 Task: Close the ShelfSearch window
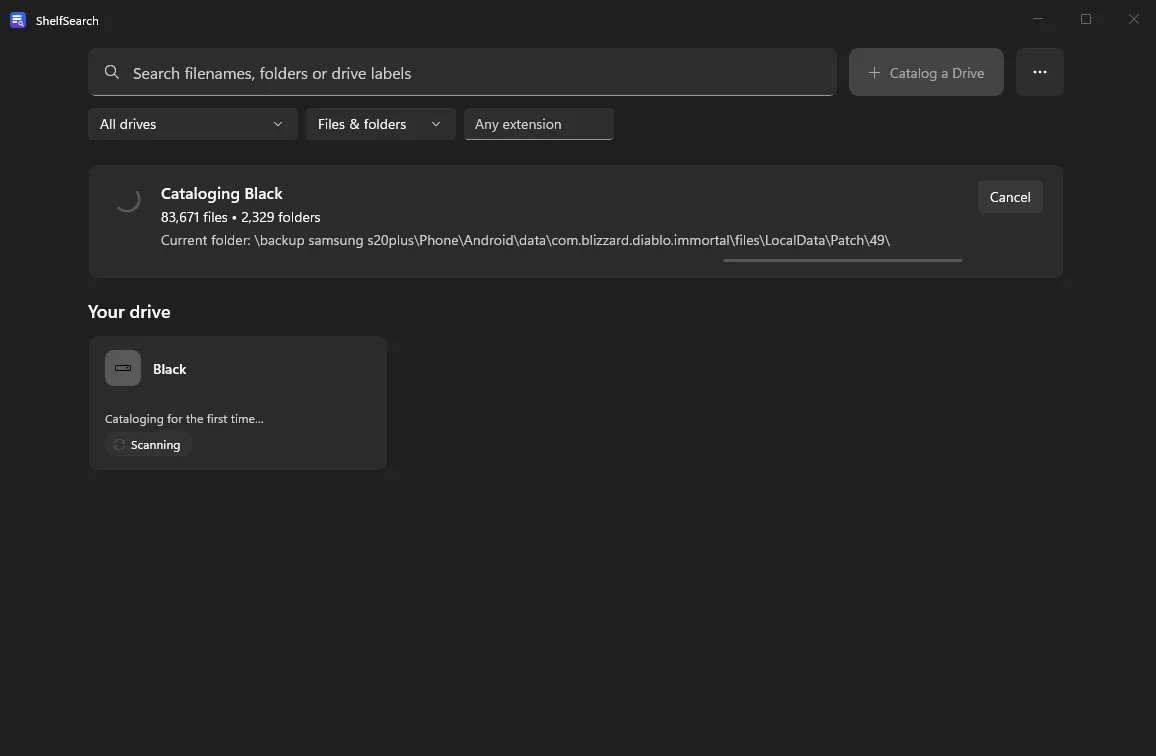click(1134, 19)
